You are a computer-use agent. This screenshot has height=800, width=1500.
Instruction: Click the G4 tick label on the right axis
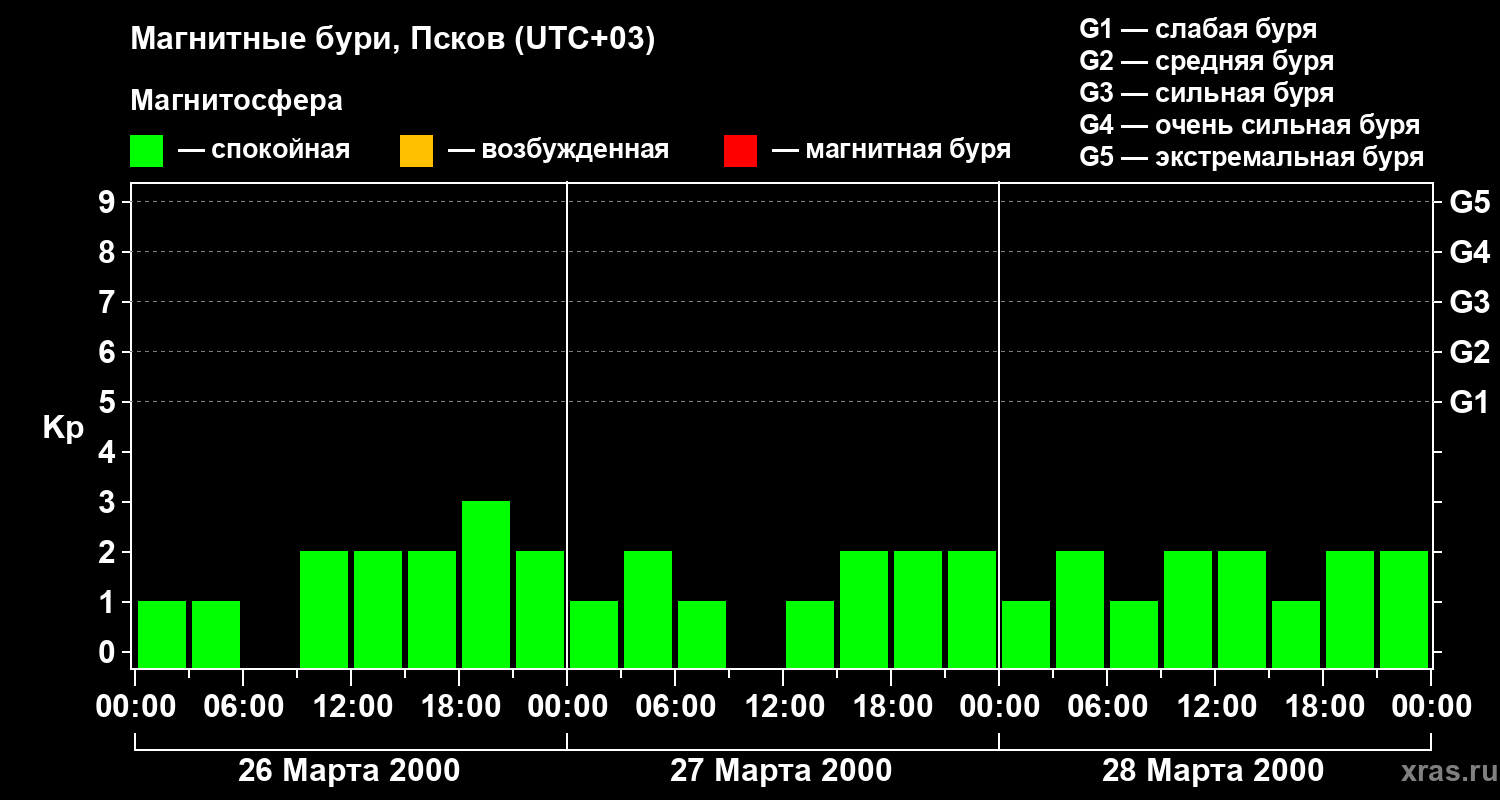click(x=1470, y=252)
